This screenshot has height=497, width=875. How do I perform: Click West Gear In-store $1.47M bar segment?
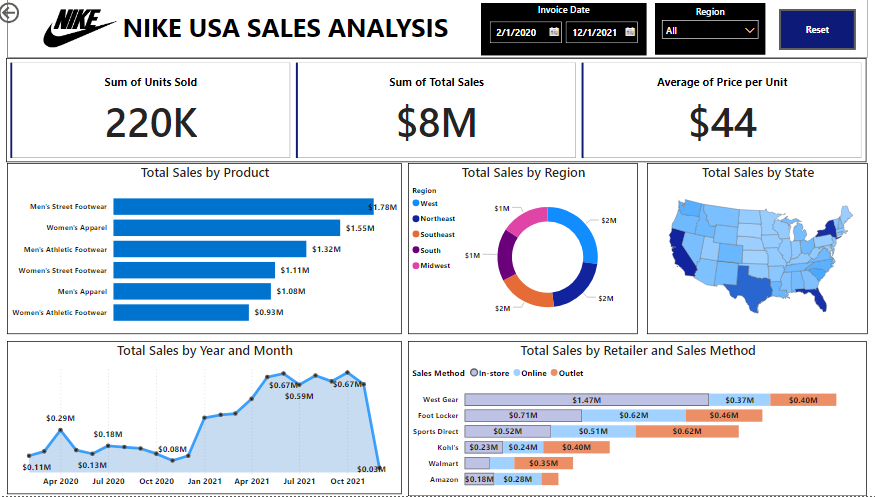coord(587,400)
